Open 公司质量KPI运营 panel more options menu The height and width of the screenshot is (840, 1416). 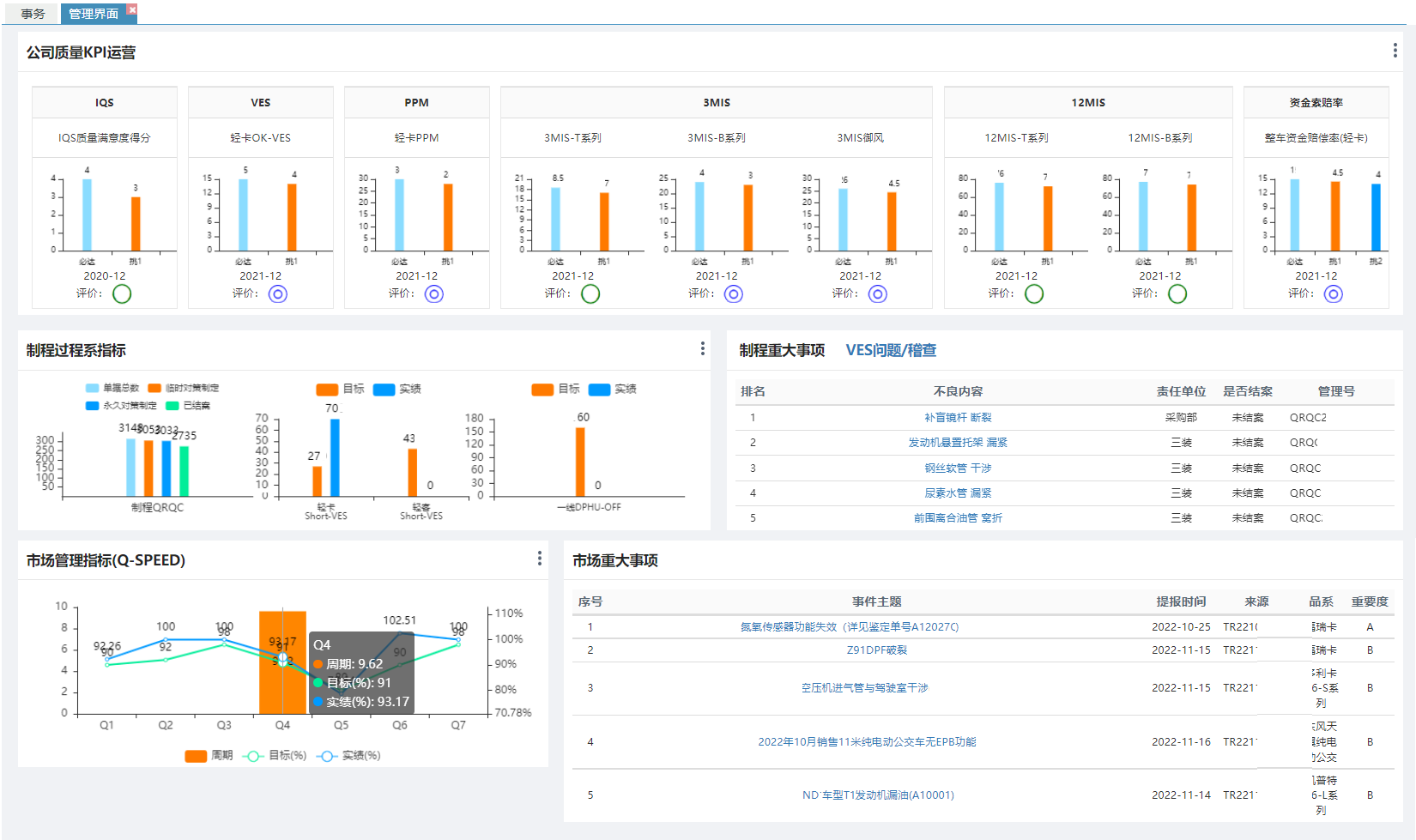pyautogui.click(x=1395, y=51)
